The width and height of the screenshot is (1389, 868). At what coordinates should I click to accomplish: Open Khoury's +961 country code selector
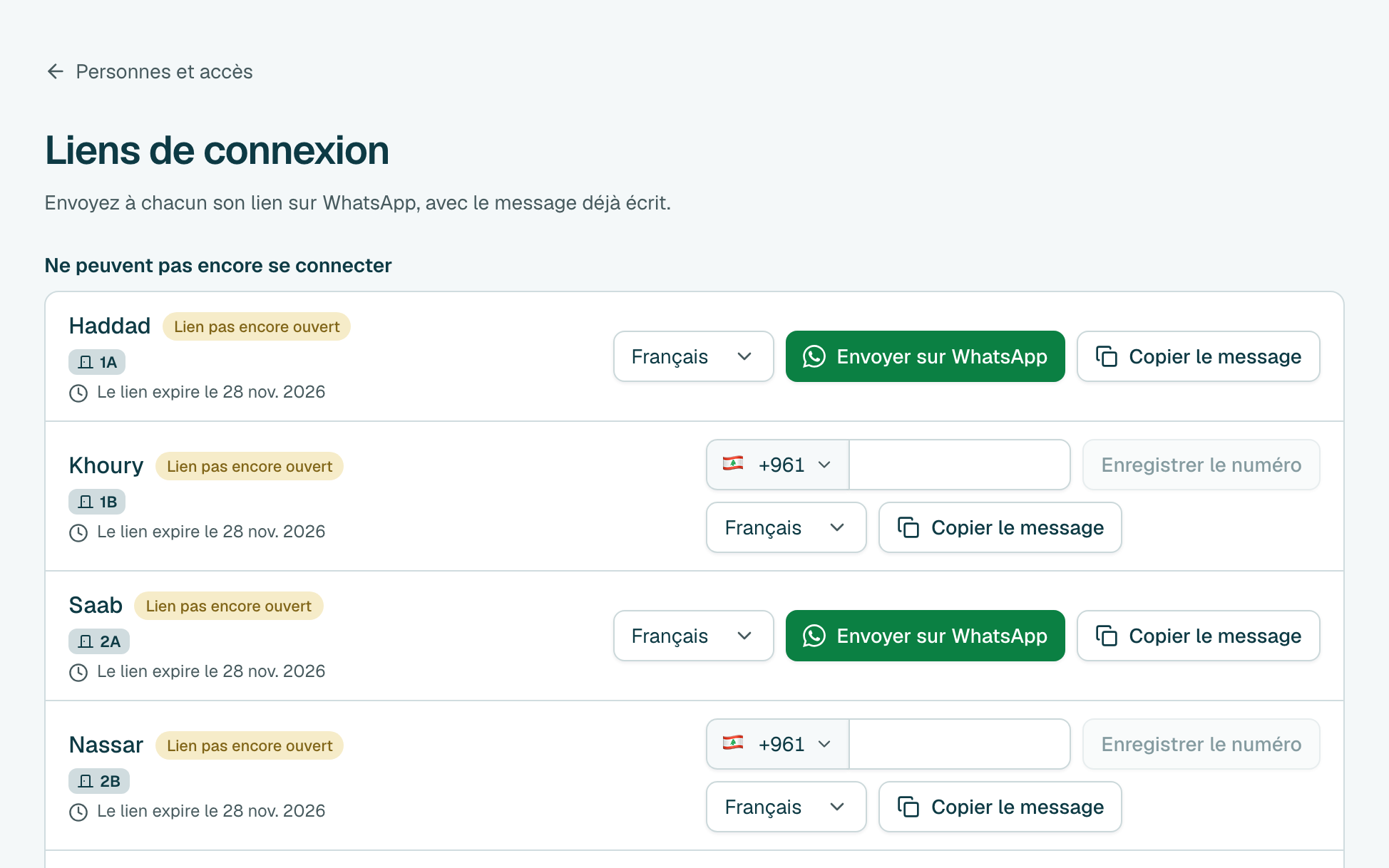(777, 465)
